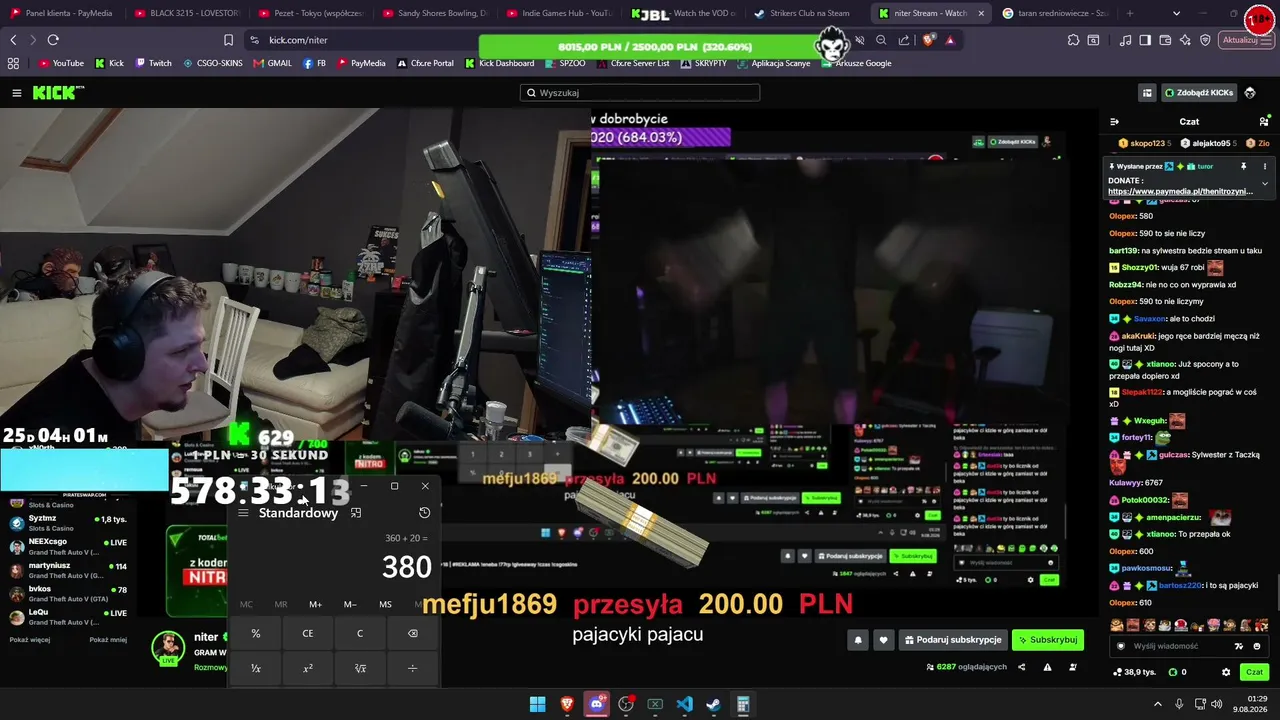Open the paymedia.pl donate link in chat
Screen dimensions: 1280x720
click(1180, 191)
